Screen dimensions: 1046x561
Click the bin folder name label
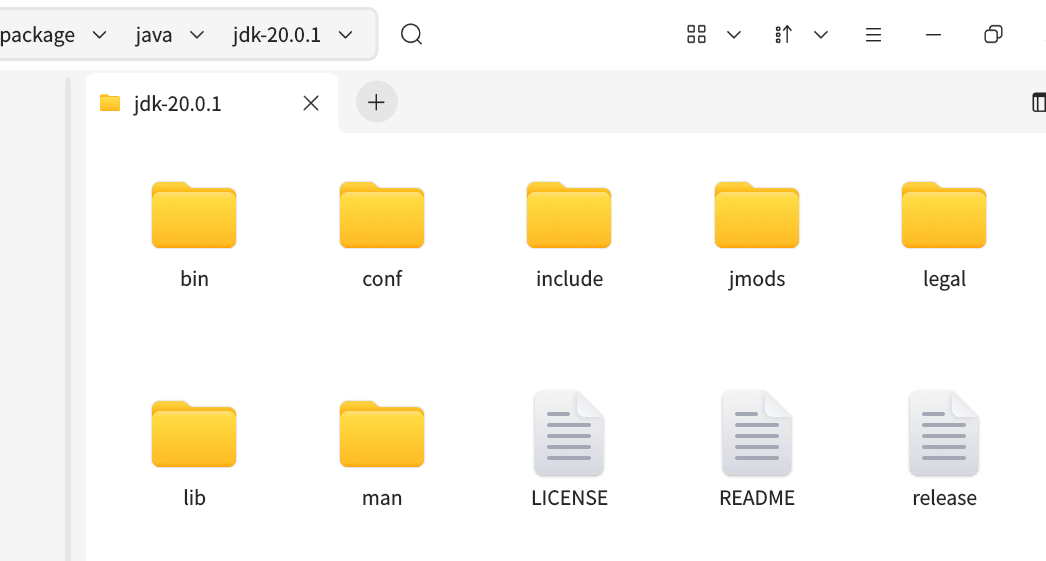pyautogui.click(x=194, y=279)
